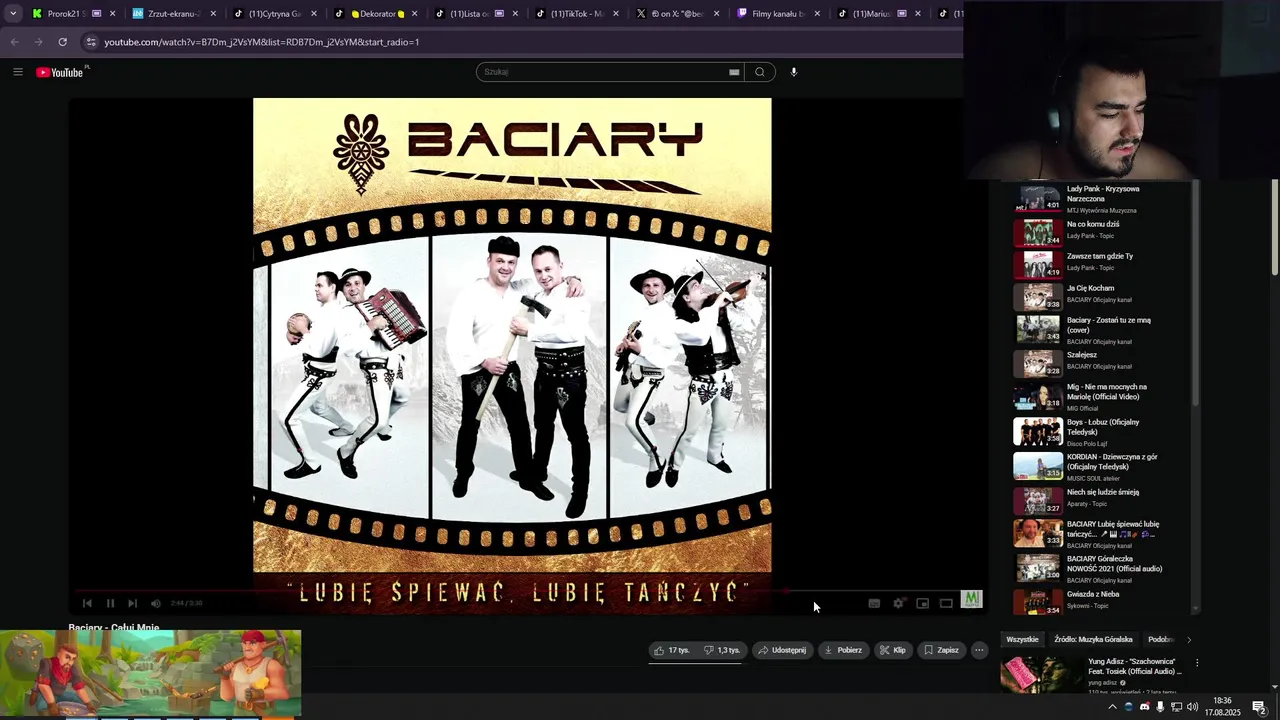Click the green M channel watermark in player
Viewport: 1280px width, 720px height.
click(x=971, y=599)
